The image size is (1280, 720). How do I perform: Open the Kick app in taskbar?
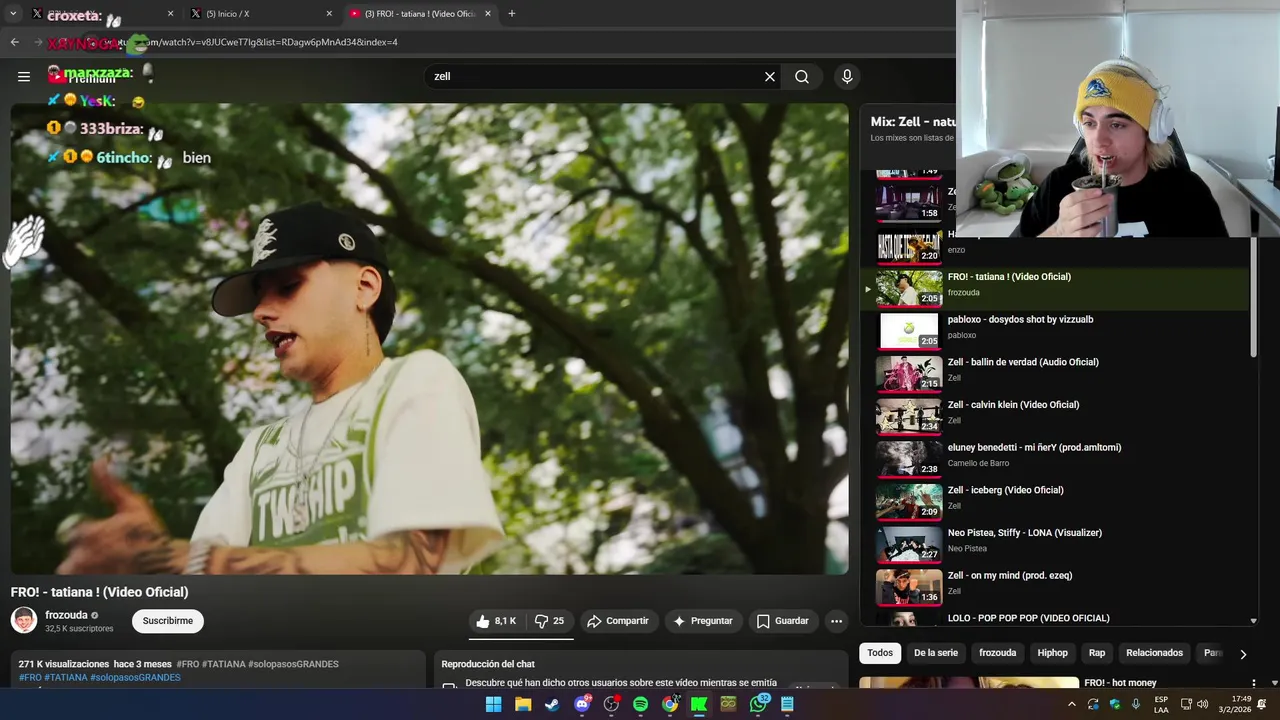point(699,704)
